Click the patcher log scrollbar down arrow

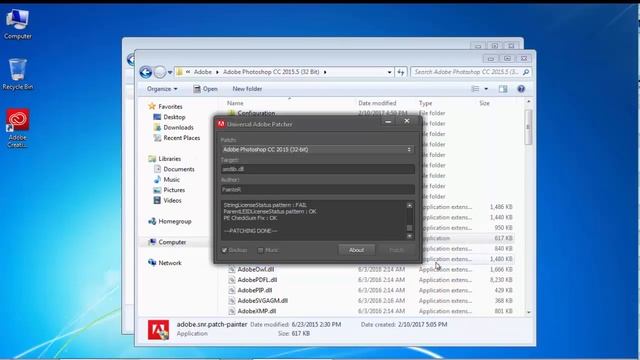(409, 236)
